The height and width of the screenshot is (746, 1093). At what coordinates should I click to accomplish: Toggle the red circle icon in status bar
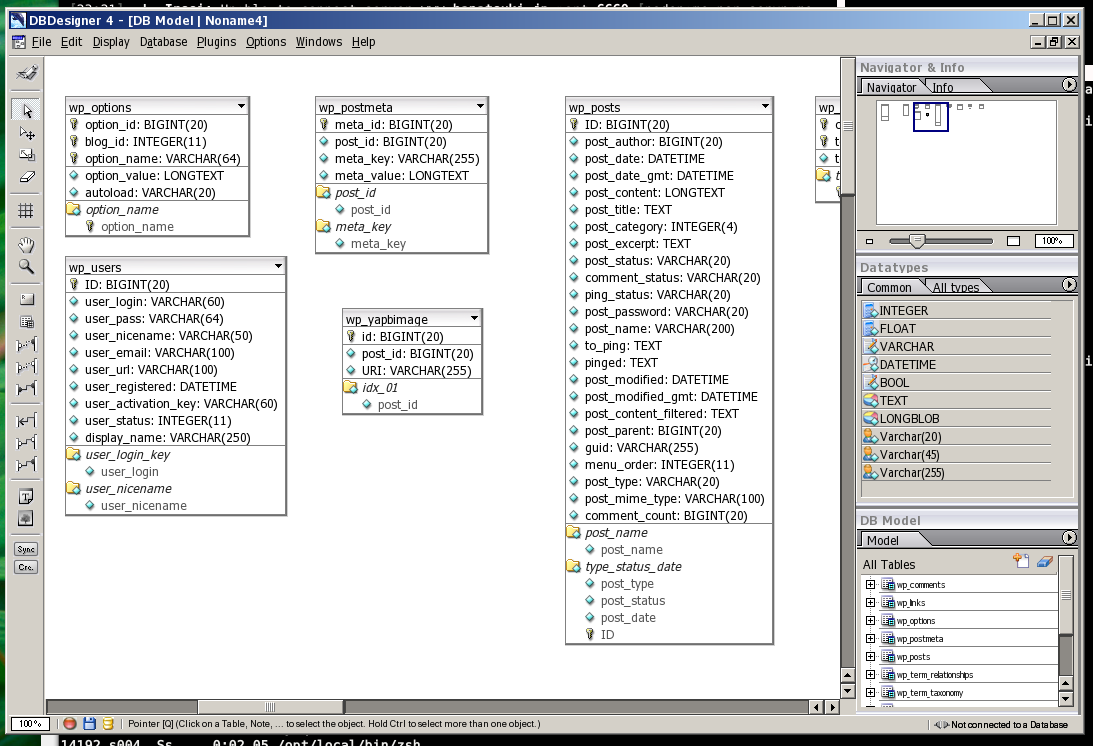[x=70, y=723]
